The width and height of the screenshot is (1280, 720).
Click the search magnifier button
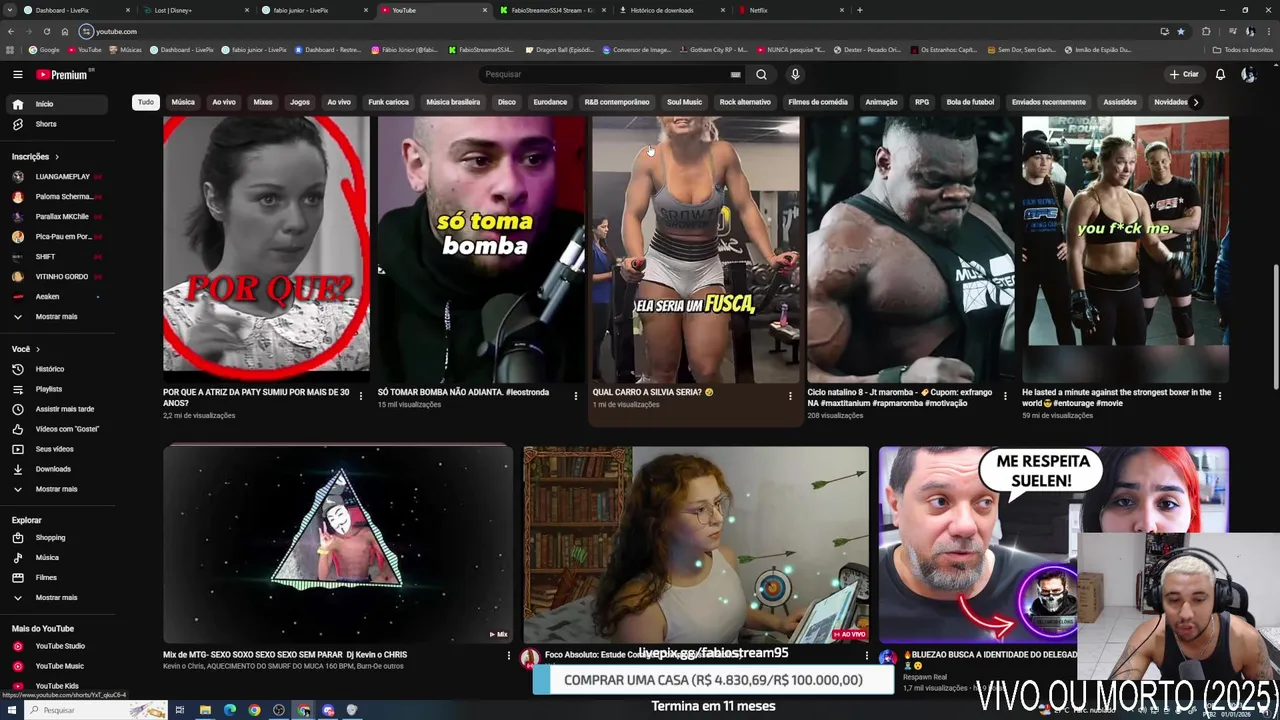761,74
